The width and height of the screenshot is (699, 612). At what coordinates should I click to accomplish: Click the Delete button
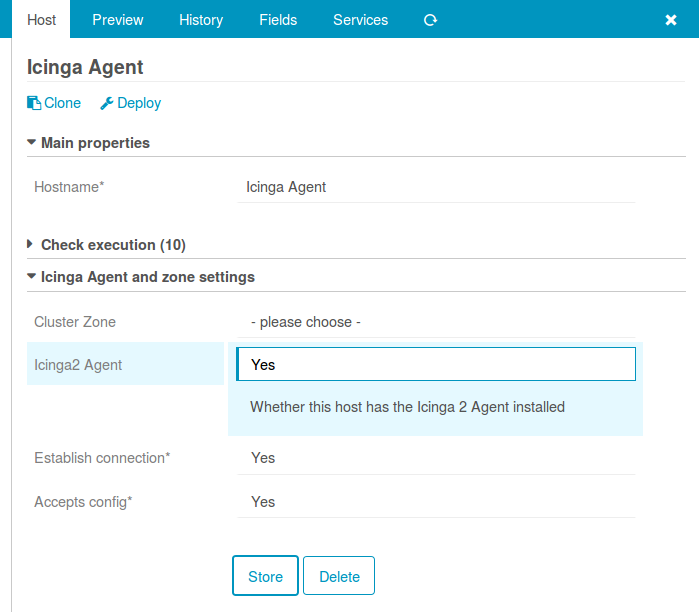click(339, 576)
